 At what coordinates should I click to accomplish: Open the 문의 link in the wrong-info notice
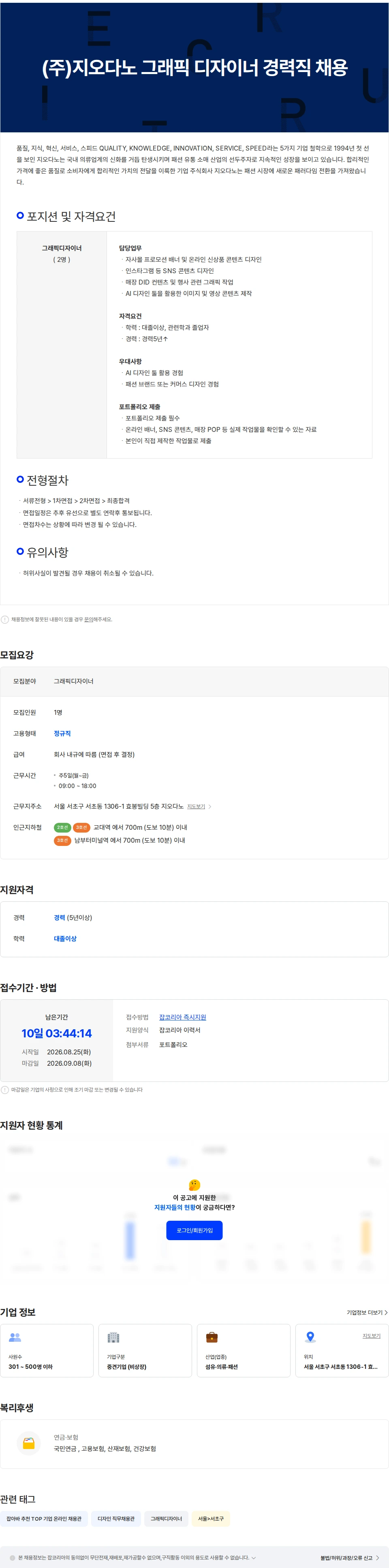[x=88, y=620]
